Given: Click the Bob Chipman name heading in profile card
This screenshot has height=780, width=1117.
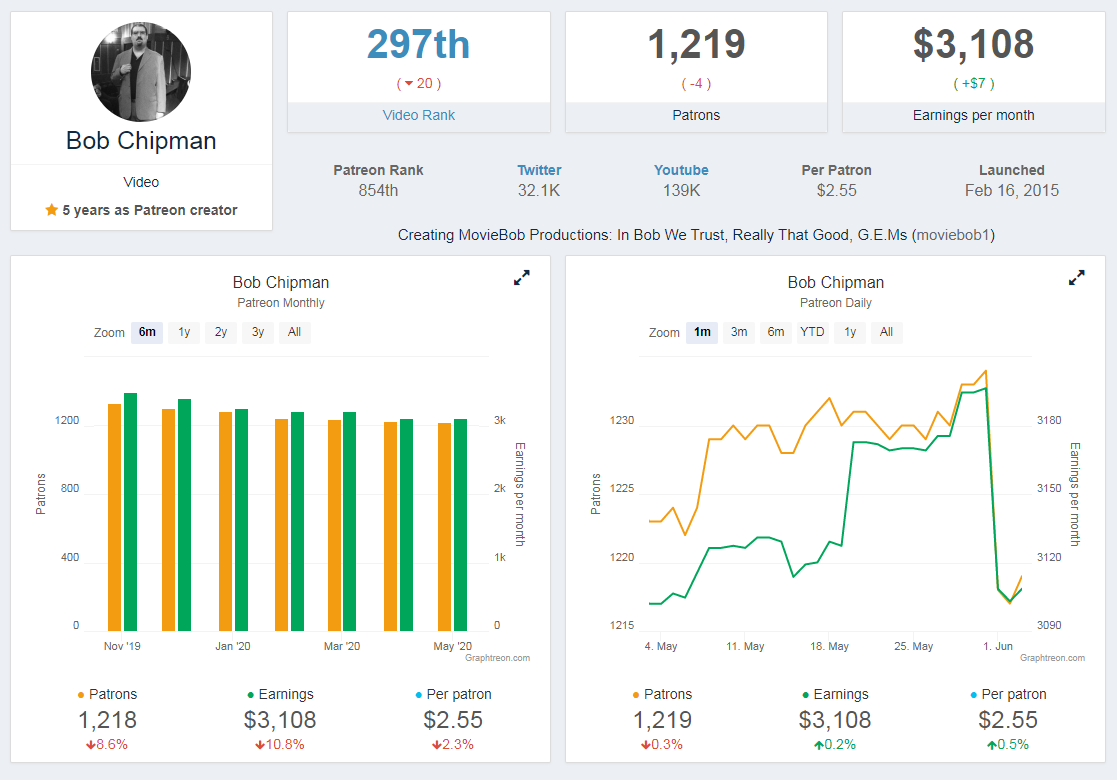Looking at the screenshot, I should click(141, 141).
